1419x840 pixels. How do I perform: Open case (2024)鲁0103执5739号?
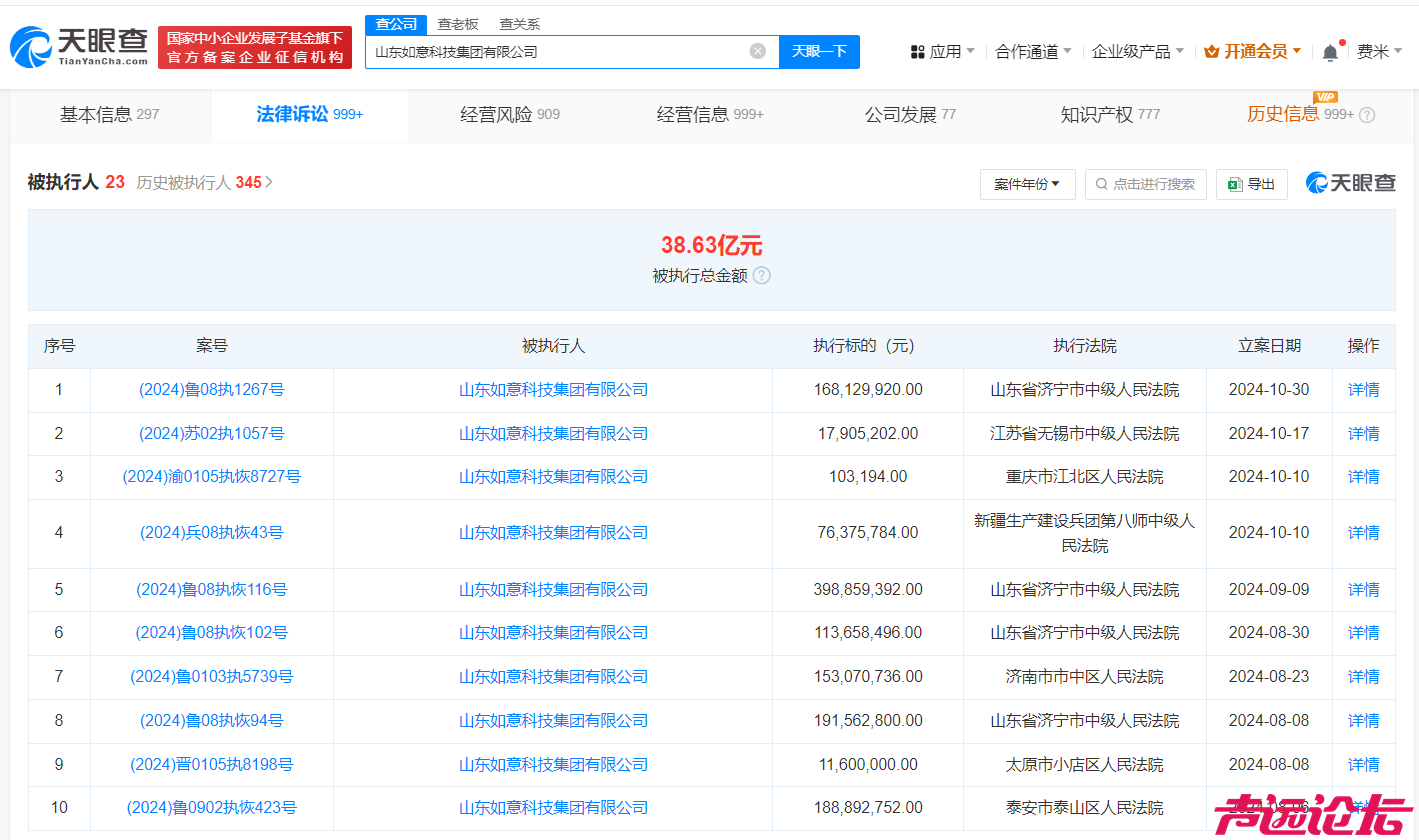212,677
